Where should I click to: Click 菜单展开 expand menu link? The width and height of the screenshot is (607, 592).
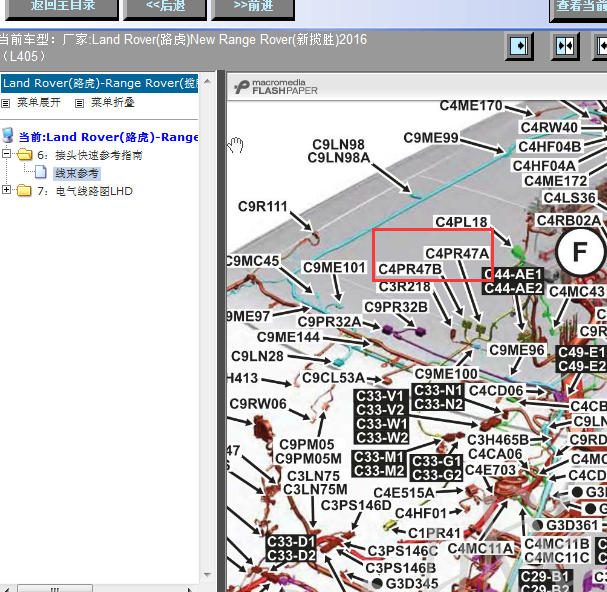(x=39, y=103)
